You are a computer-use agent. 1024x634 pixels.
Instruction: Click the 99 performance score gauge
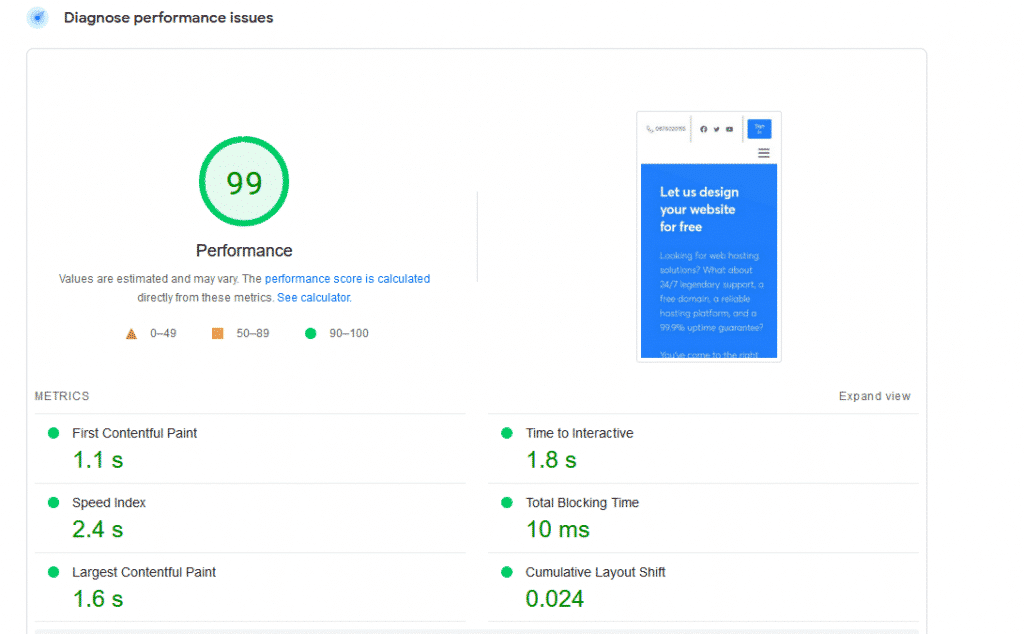(x=244, y=182)
